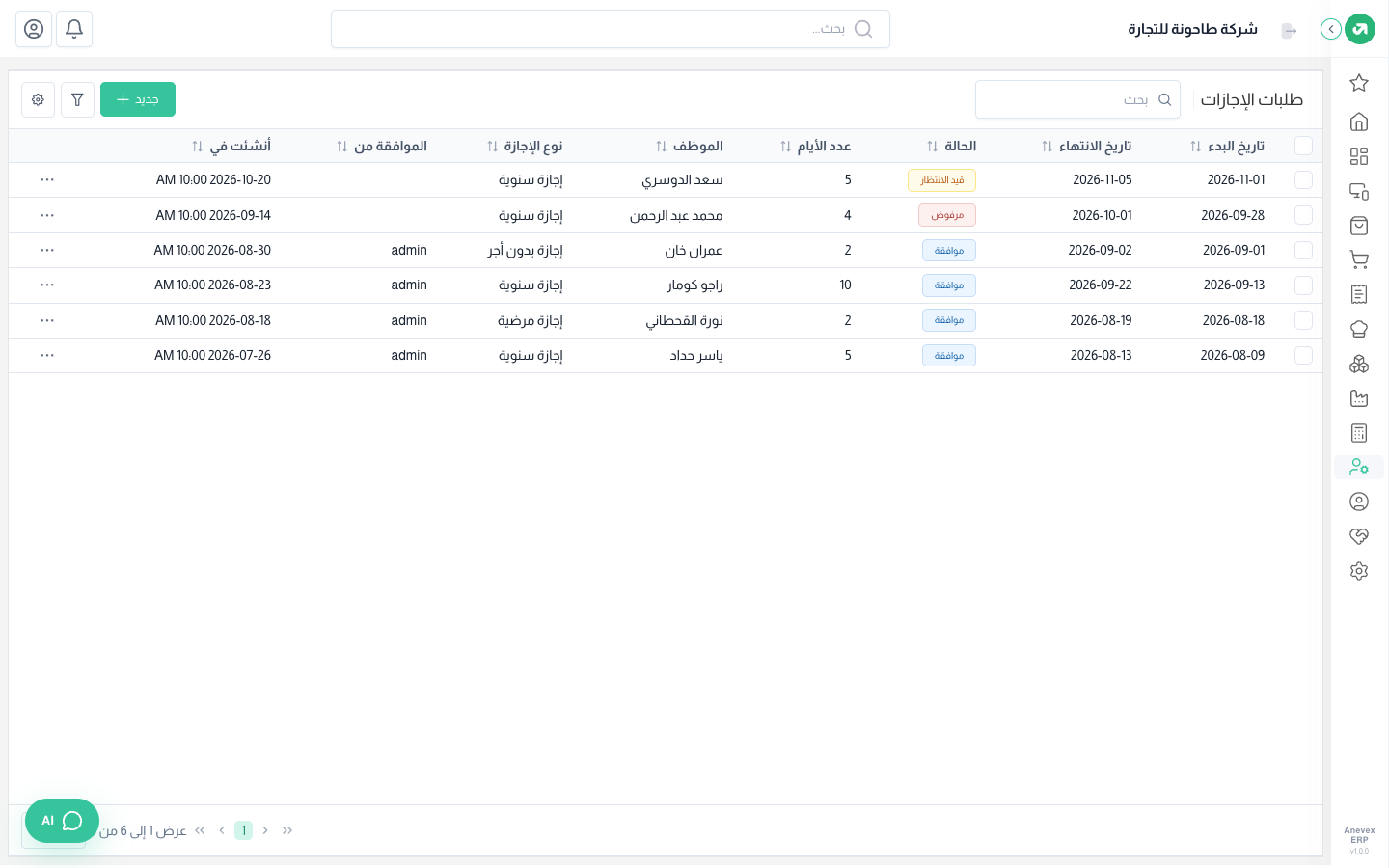Focus the leave requests table search field
This screenshot has height=868, width=1389.
click(x=1077, y=99)
